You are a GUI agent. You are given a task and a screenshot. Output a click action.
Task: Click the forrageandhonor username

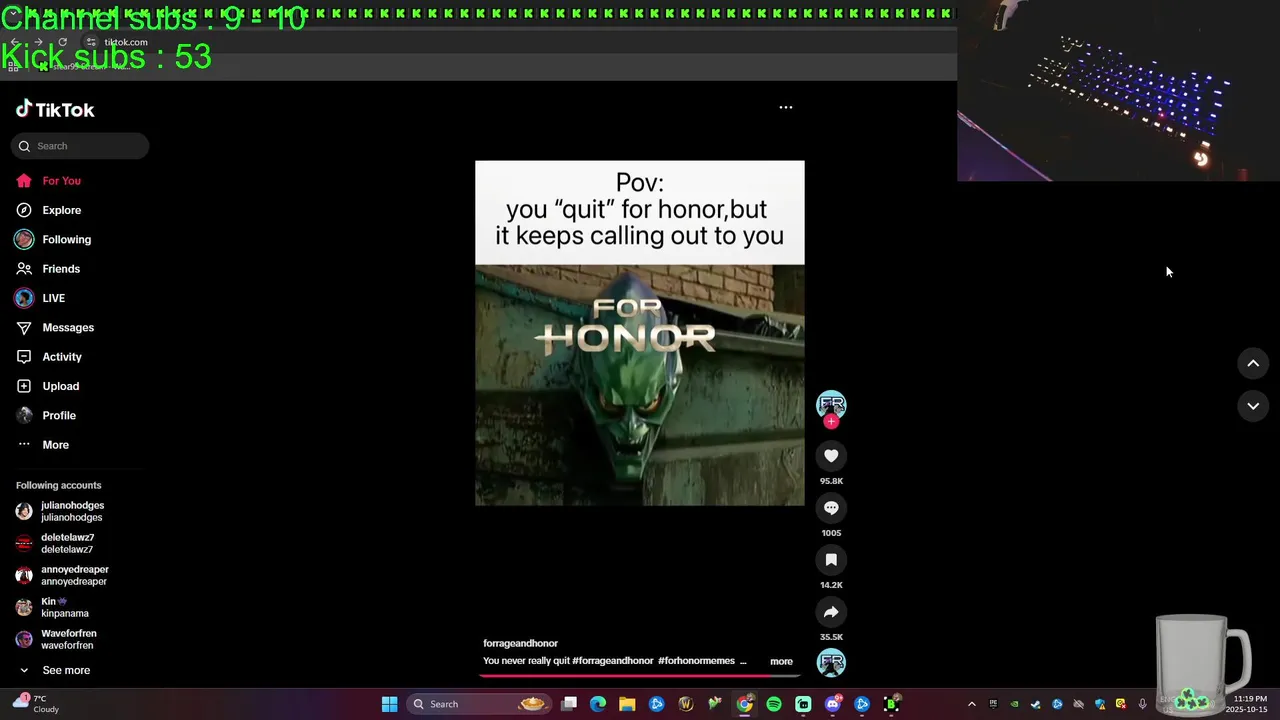click(520, 643)
